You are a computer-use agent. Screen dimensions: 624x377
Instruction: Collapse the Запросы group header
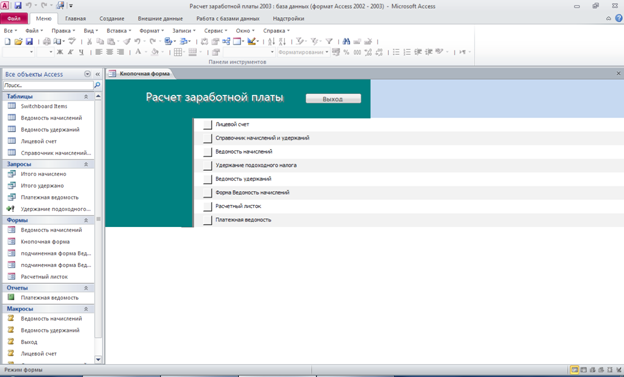[x=86, y=164]
